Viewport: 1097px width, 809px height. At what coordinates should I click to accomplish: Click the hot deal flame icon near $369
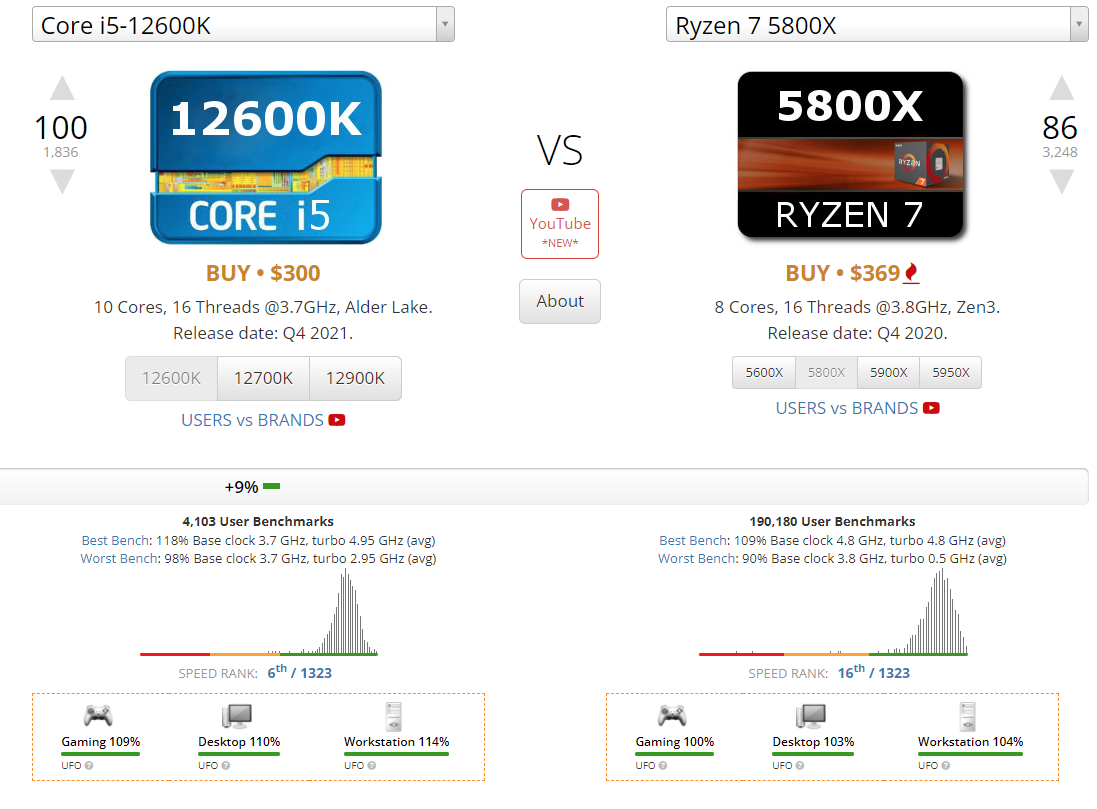pos(911,273)
